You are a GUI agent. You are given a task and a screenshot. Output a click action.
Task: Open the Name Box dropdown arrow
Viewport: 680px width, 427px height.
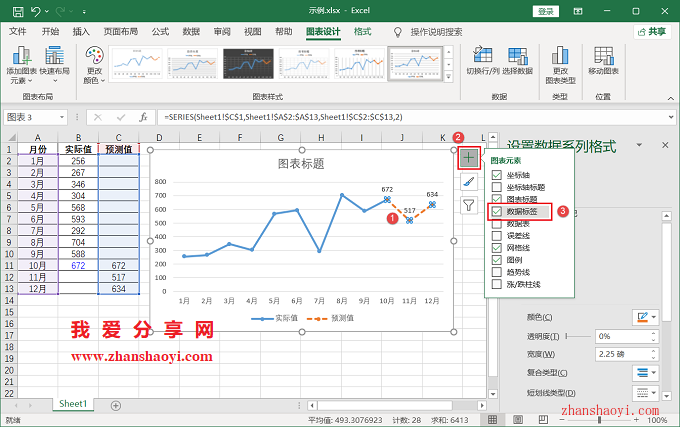(62, 117)
